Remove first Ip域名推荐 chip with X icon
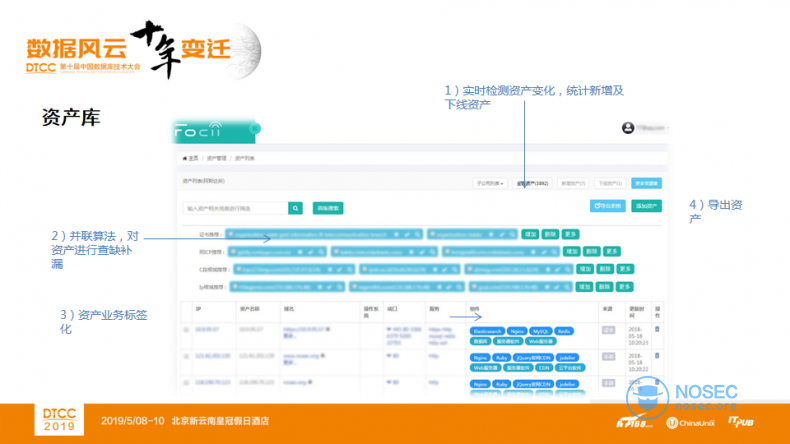 coord(319,287)
